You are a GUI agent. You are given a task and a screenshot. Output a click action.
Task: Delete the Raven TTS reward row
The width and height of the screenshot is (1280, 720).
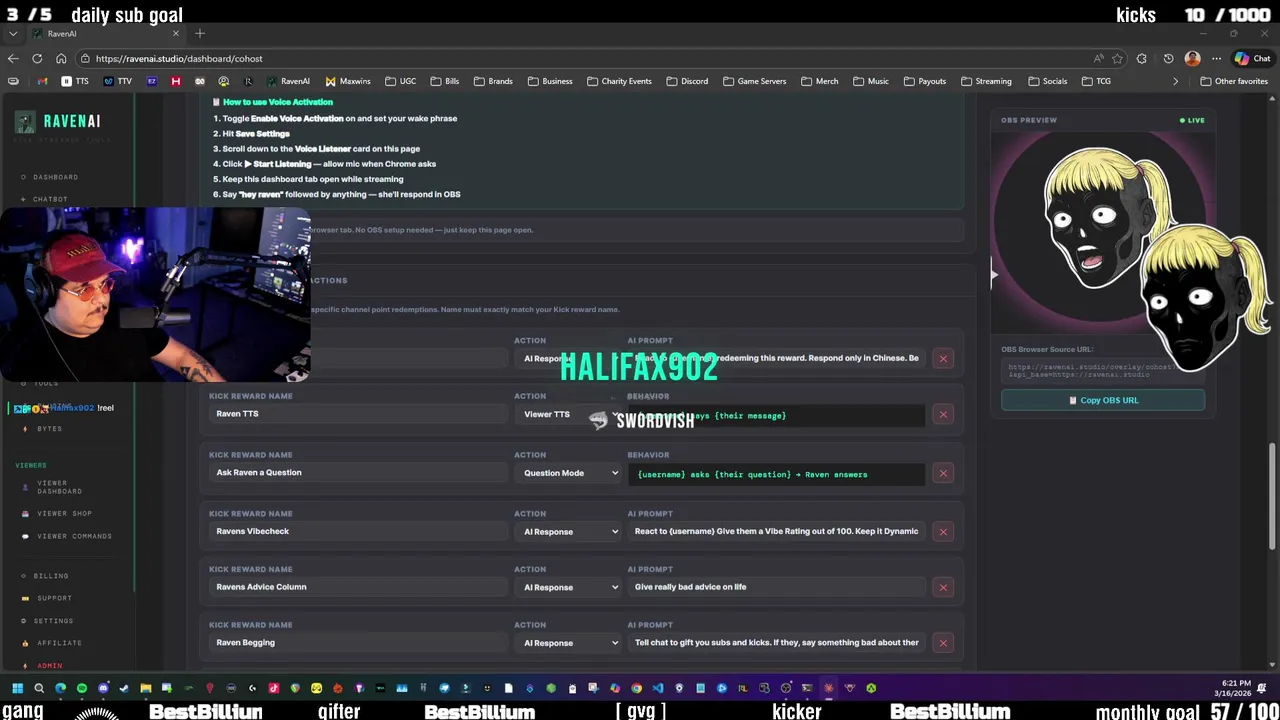pyautogui.click(x=943, y=414)
